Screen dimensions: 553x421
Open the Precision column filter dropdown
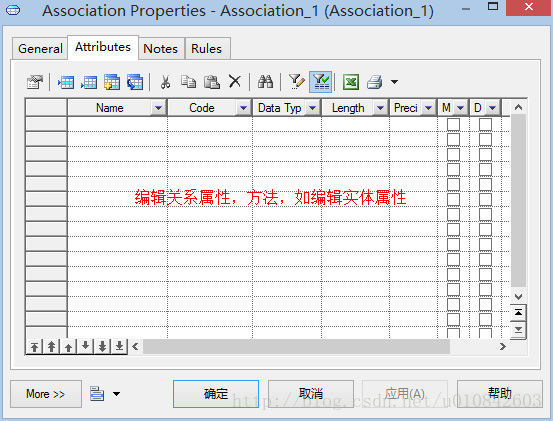(x=428, y=108)
